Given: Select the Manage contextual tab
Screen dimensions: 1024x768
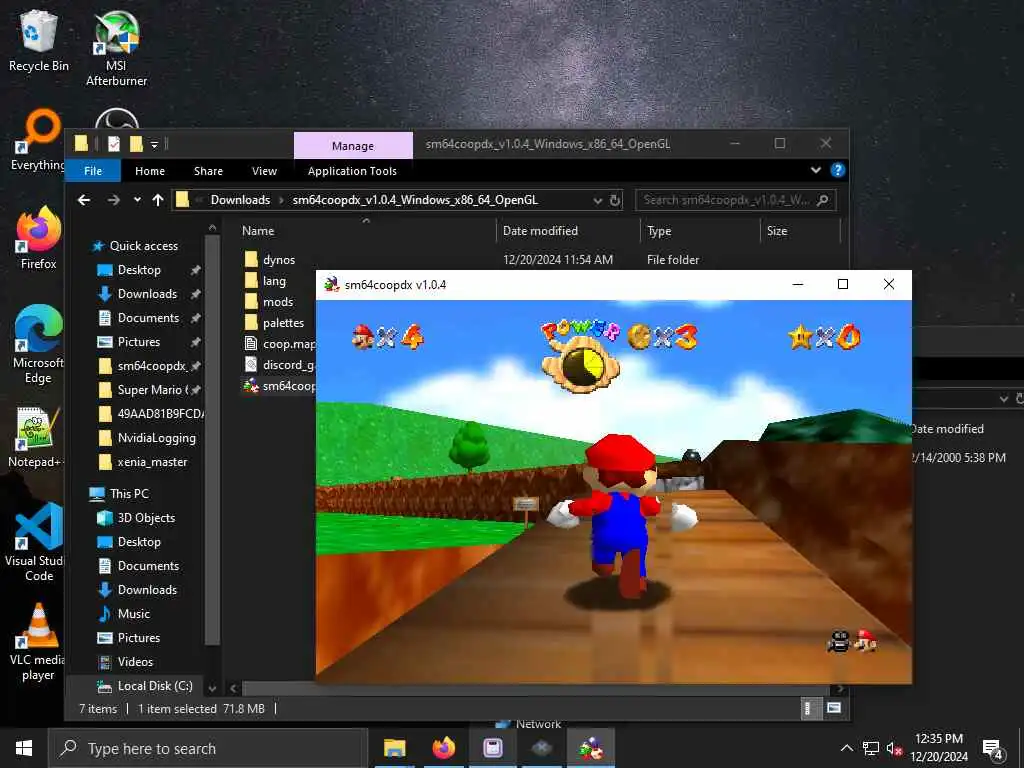Looking at the screenshot, I should point(353,146).
